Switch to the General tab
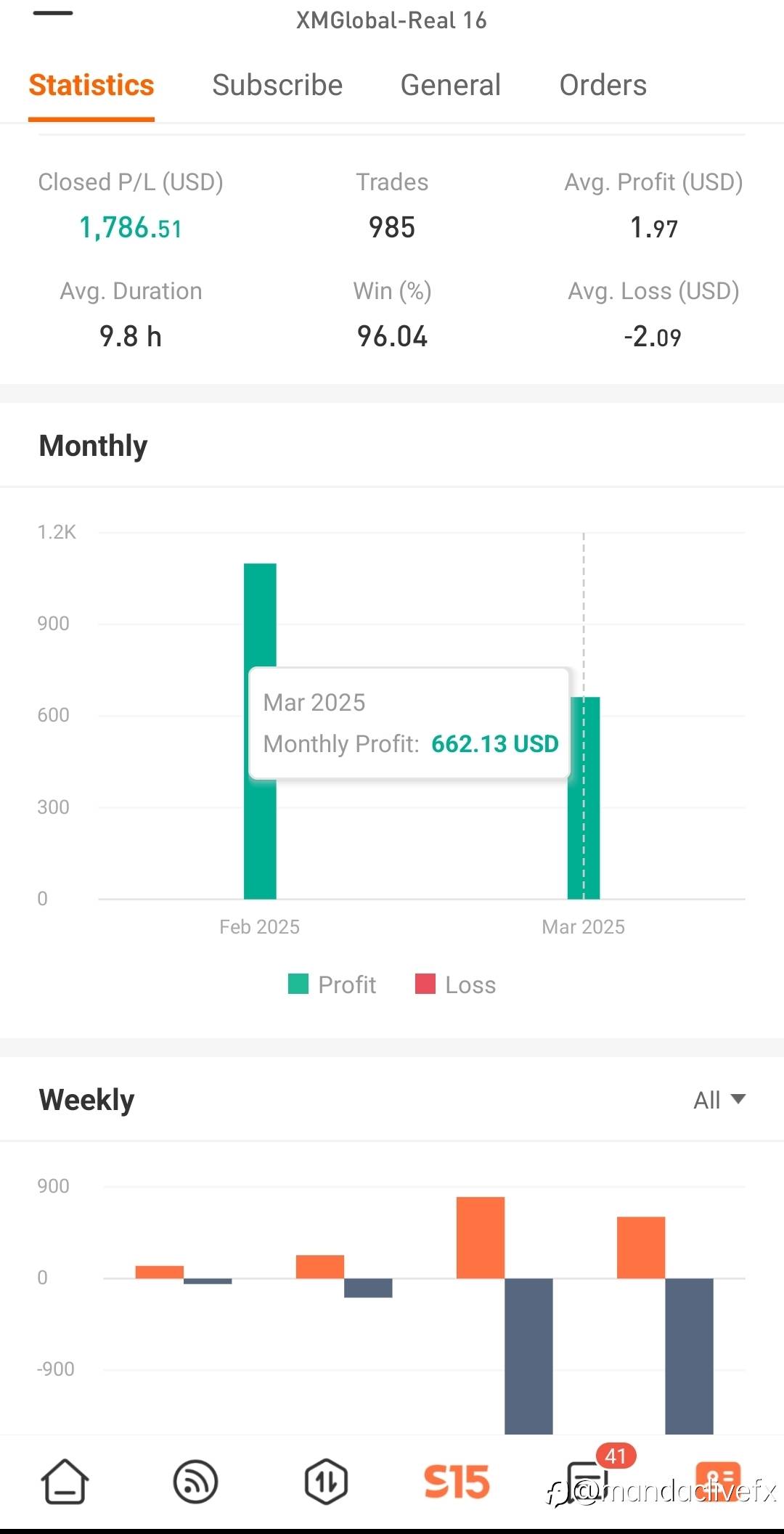 tap(450, 85)
